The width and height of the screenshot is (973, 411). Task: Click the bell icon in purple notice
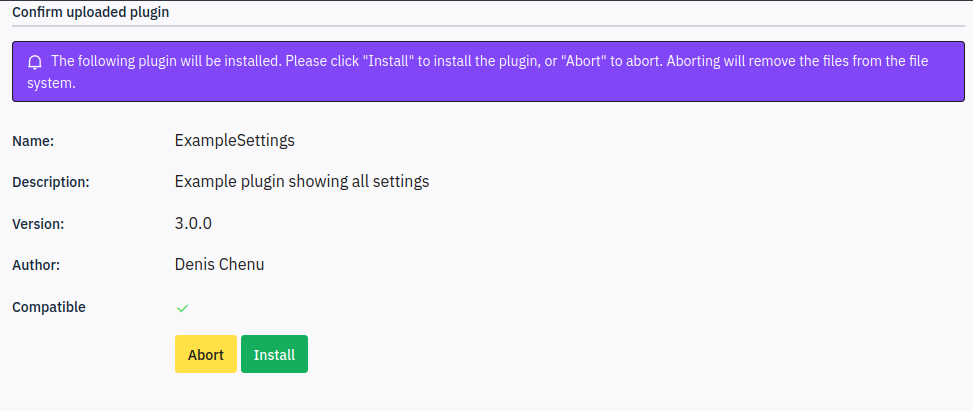point(35,62)
